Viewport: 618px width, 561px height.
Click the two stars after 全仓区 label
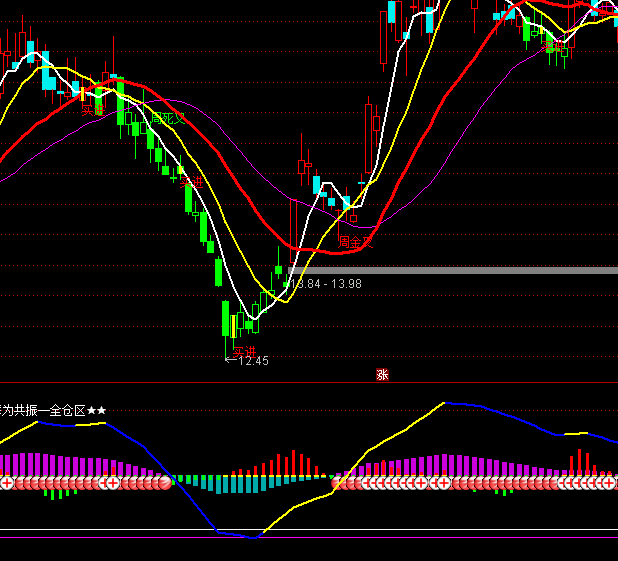[x=96, y=410]
